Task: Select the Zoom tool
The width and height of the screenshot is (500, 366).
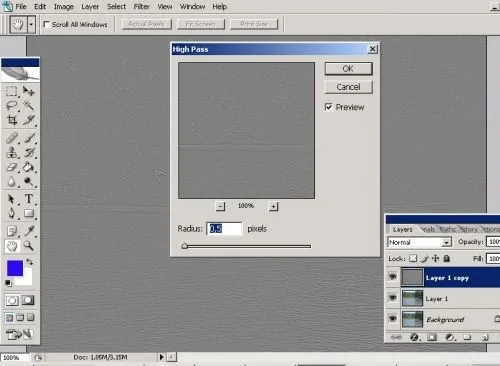Action: pos(28,246)
